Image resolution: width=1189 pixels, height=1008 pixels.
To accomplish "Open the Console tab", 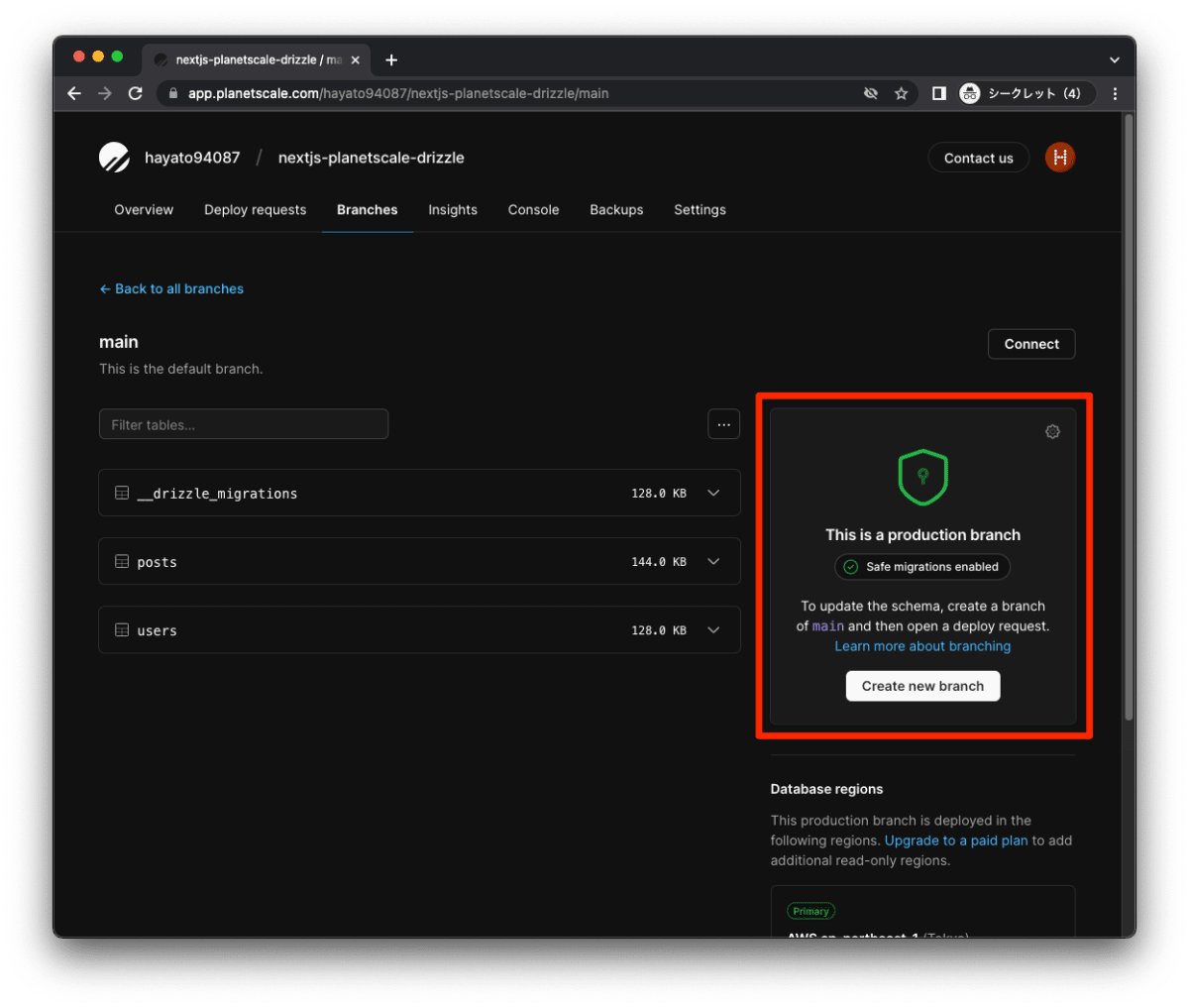I will coord(533,210).
